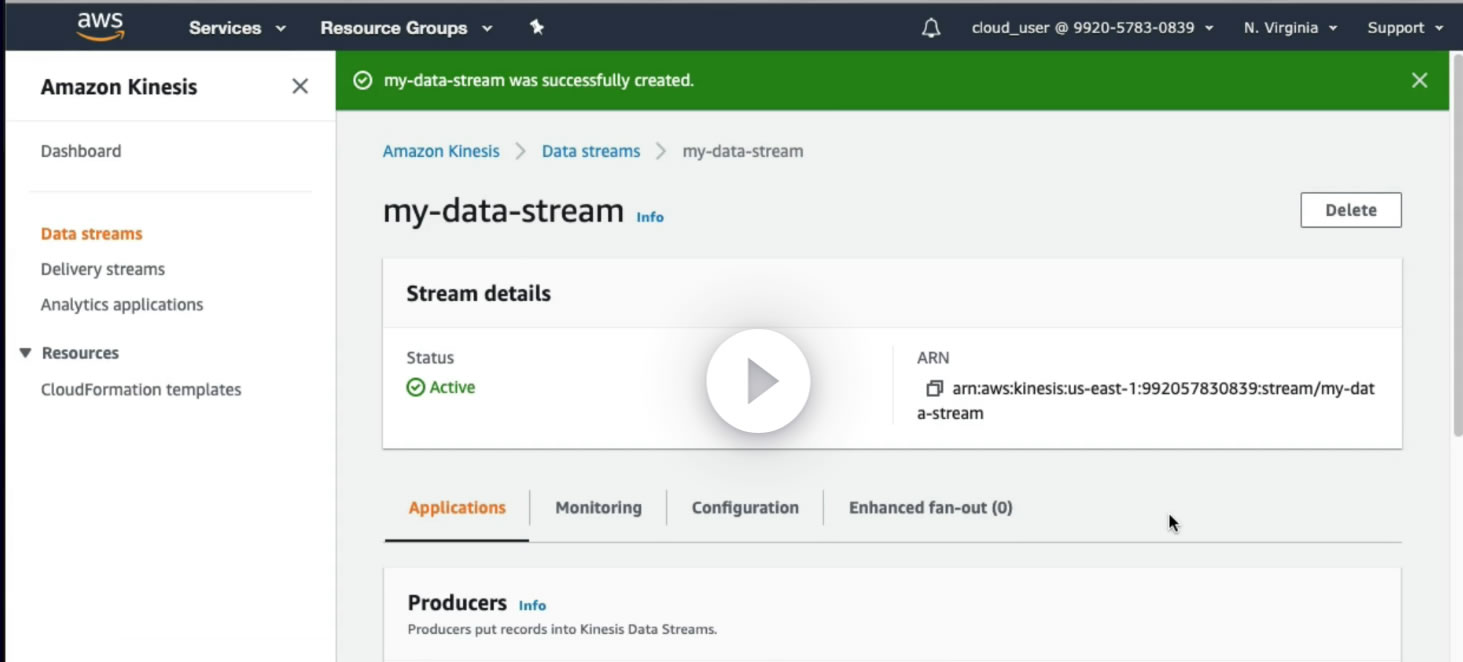Open Delivery streams in the sidebar

point(102,269)
